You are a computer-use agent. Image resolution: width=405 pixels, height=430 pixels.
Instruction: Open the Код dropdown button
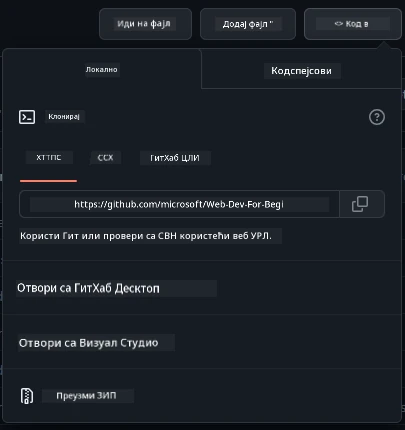[x=353, y=24]
